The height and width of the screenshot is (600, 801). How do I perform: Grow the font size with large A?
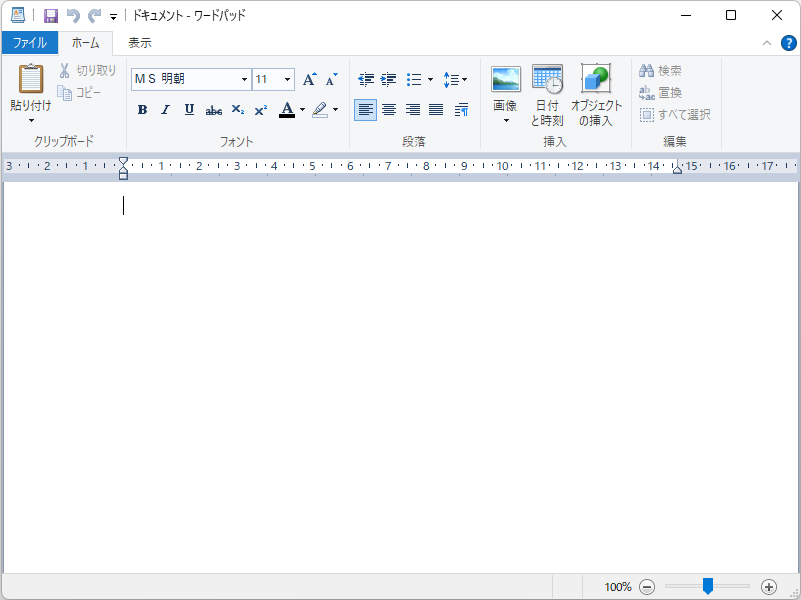pos(310,79)
